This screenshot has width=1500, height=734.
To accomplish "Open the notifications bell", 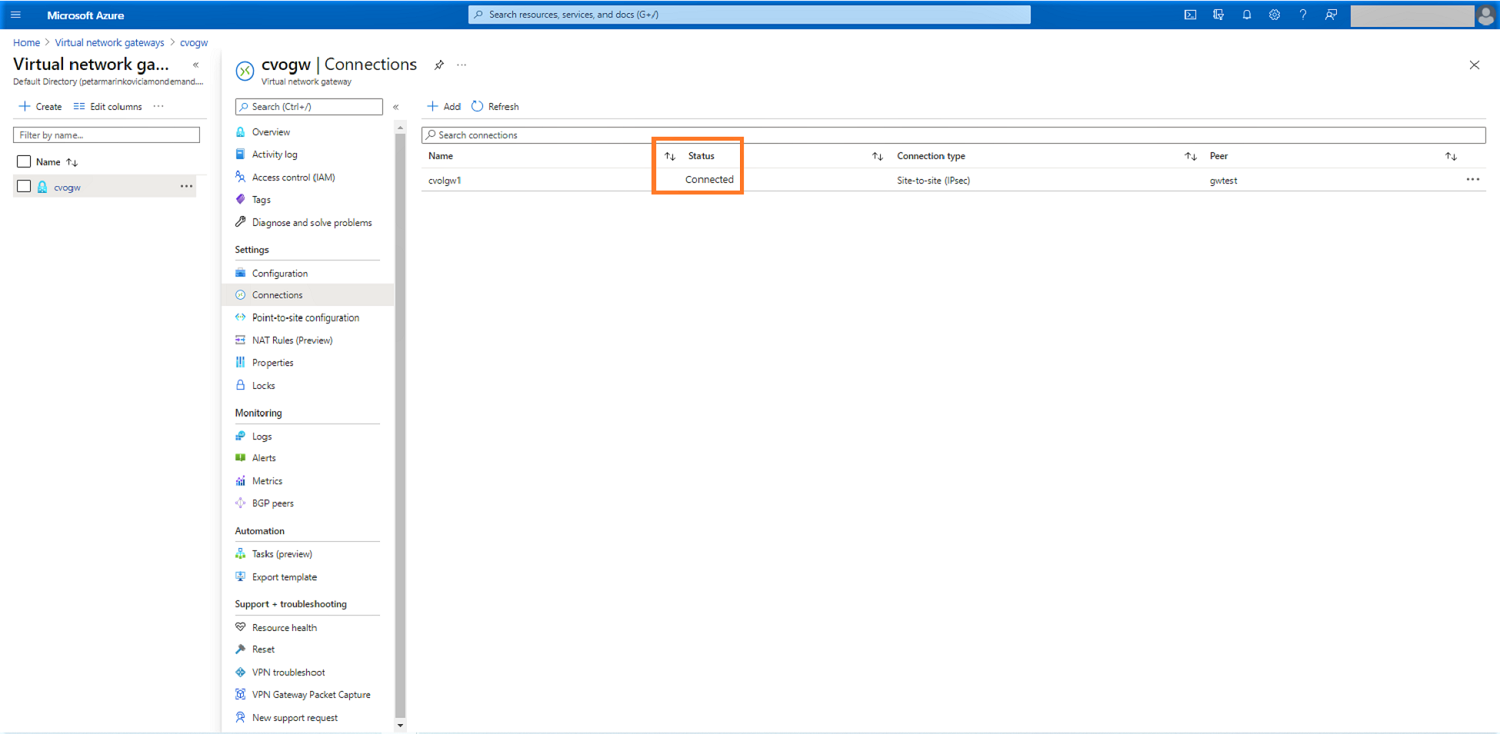I will coord(1246,15).
